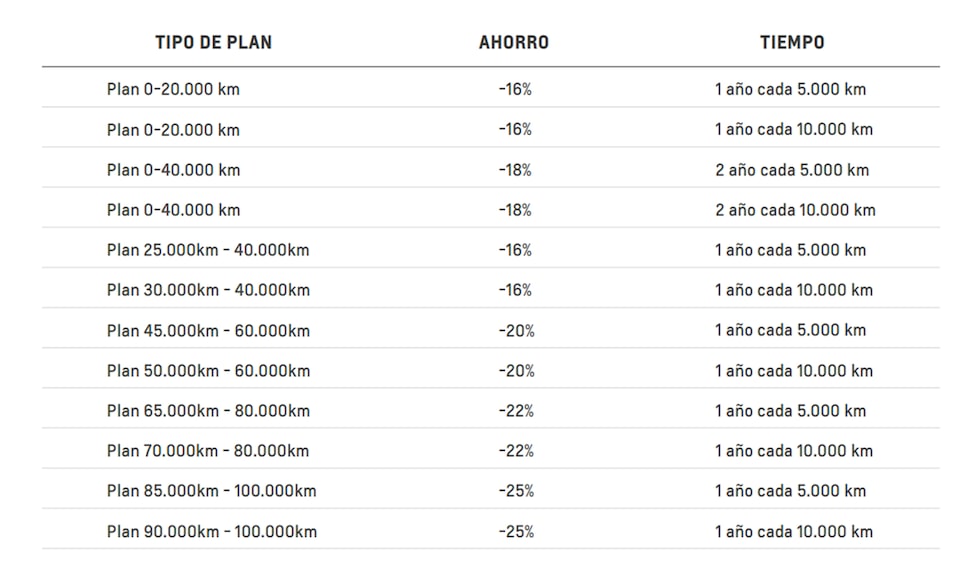
Task: Click the '2 año cada 5.000 km' cell
Action: click(x=792, y=170)
